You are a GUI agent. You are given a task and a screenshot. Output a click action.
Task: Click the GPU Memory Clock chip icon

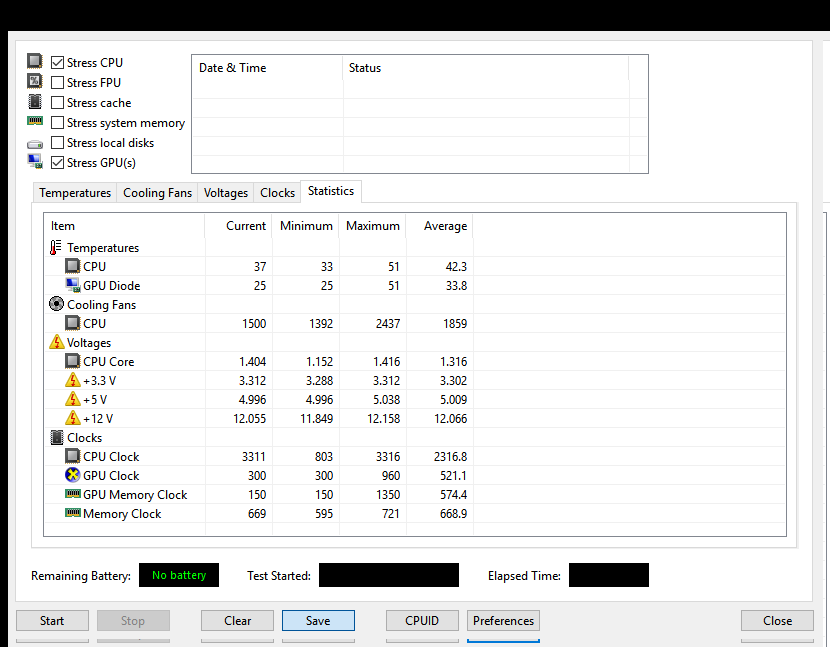pyautogui.click(x=72, y=495)
